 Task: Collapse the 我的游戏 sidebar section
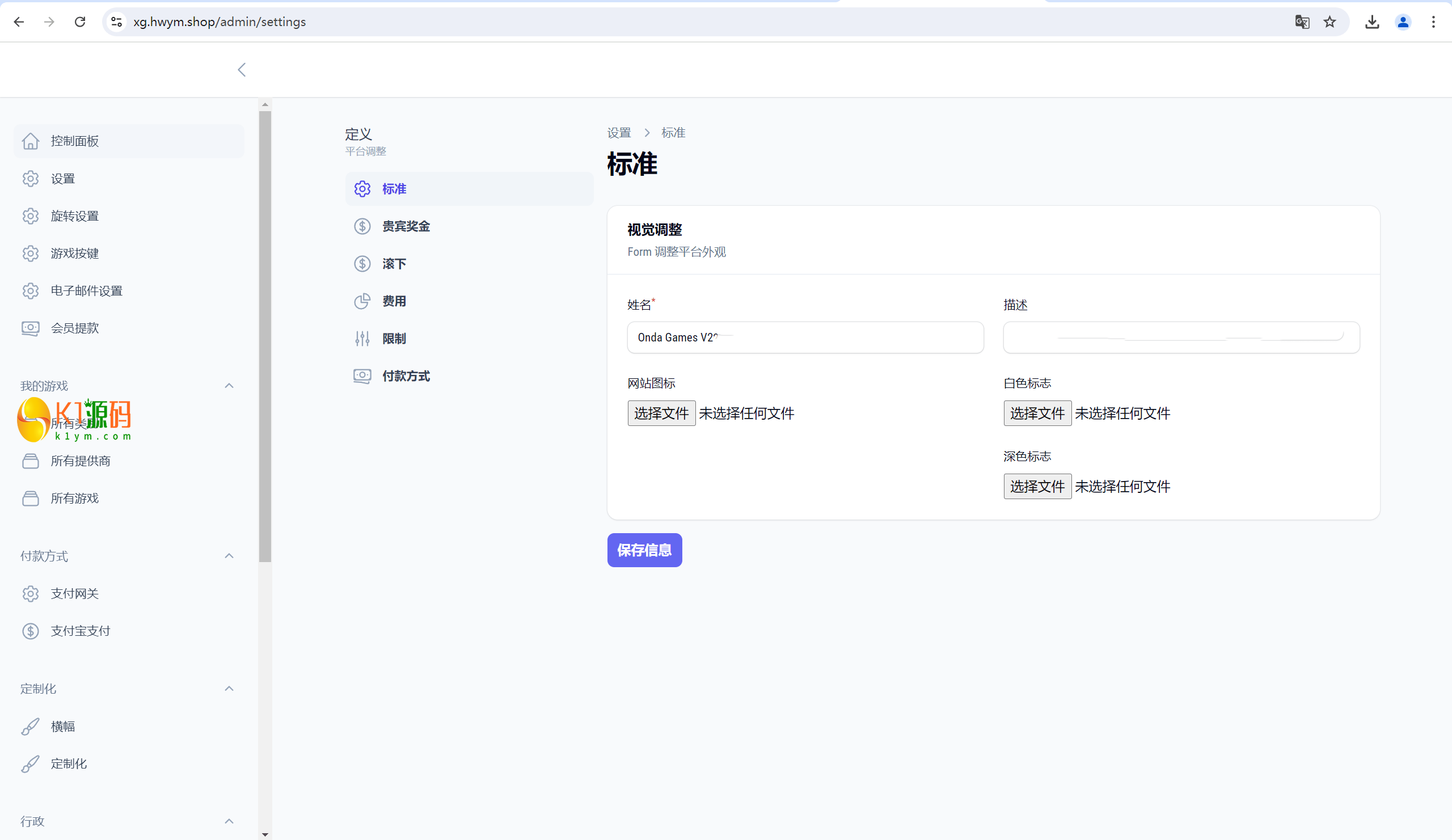tap(229, 386)
